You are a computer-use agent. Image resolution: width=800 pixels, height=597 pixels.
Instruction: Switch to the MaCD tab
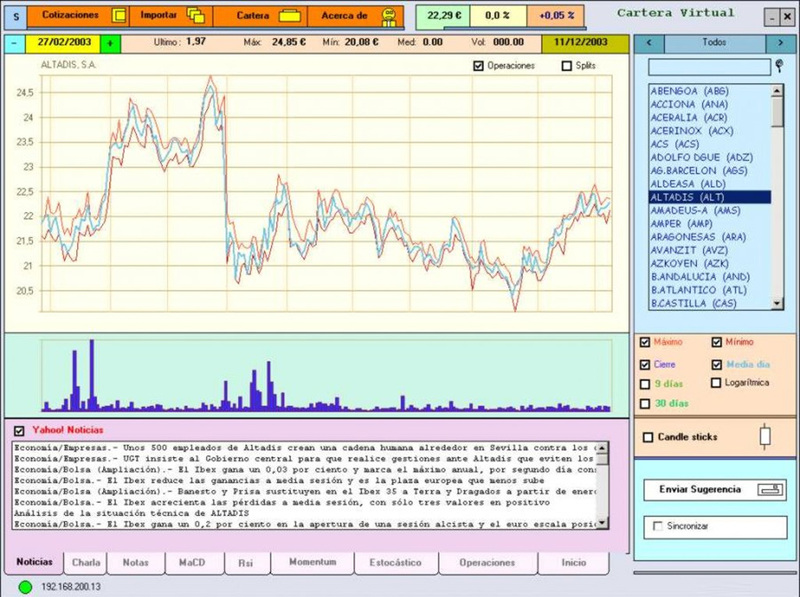[x=194, y=563]
